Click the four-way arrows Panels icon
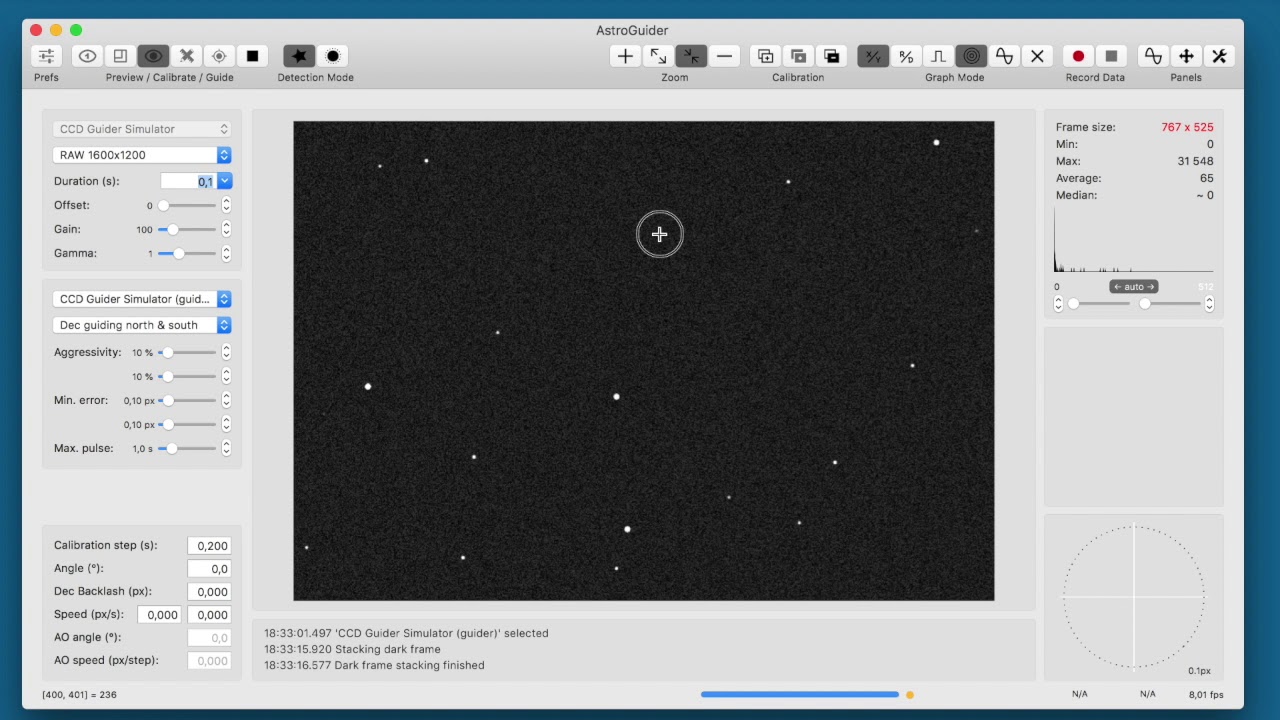This screenshot has width=1280, height=720. click(1186, 56)
